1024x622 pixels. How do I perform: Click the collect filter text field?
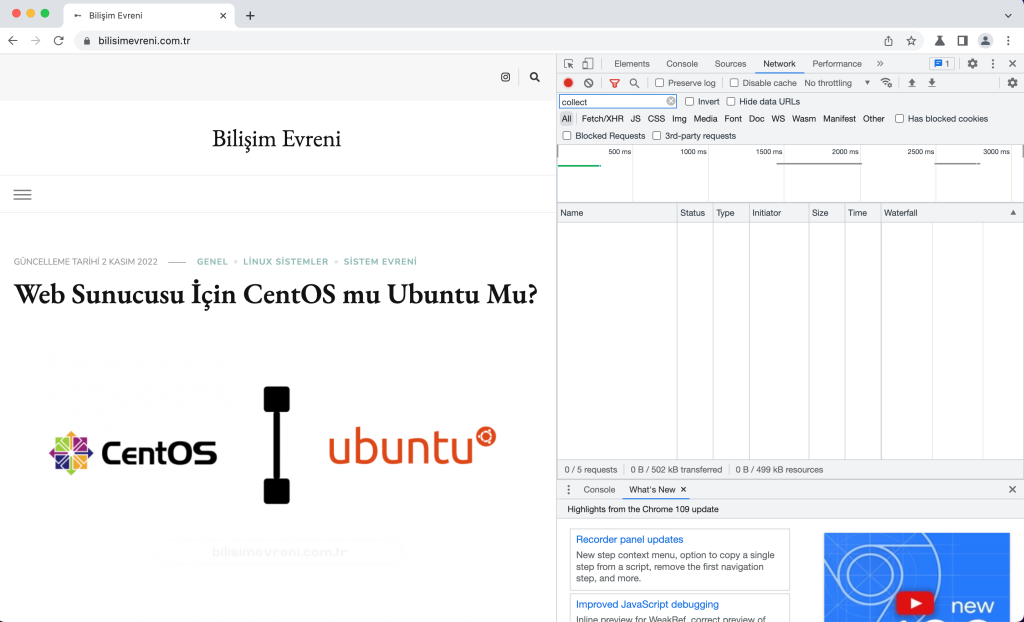612,102
